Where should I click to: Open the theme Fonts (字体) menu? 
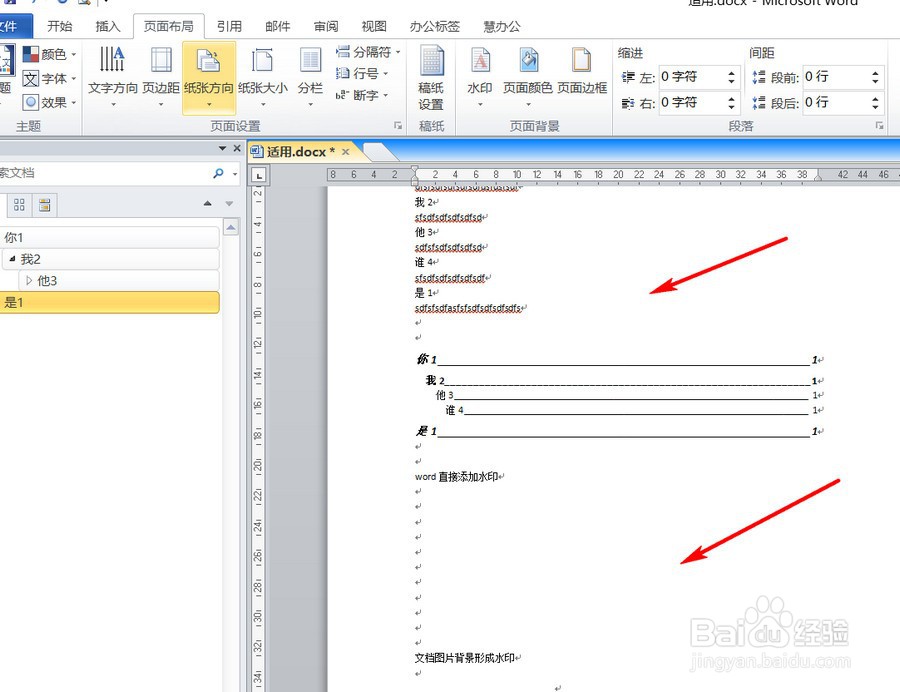[x=49, y=79]
